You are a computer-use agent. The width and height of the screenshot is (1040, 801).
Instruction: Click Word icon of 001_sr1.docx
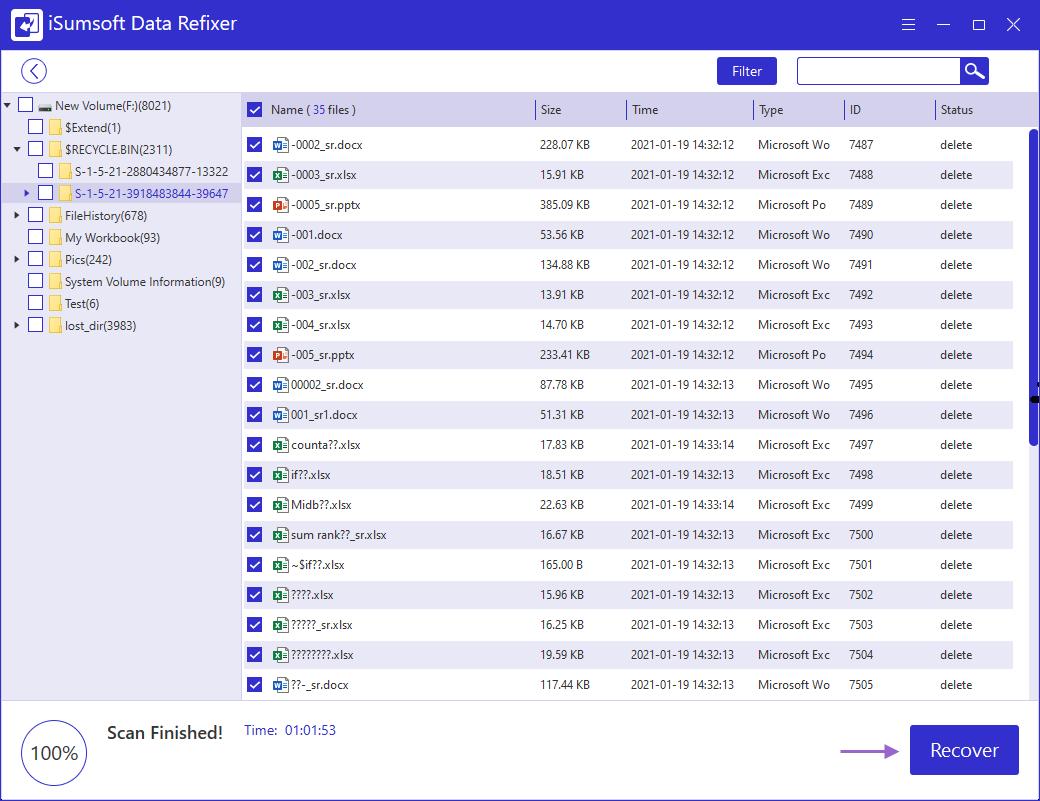(281, 414)
